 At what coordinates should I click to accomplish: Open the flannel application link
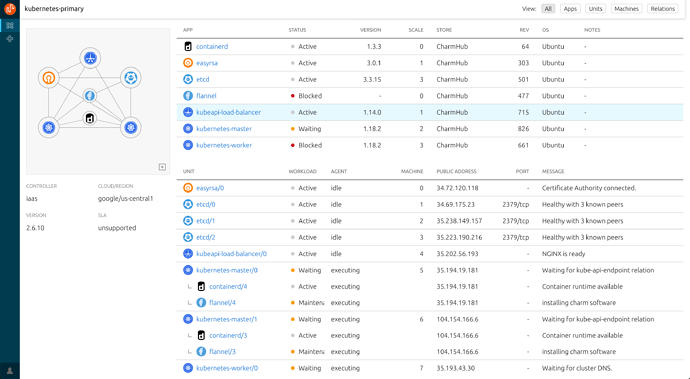pos(206,96)
